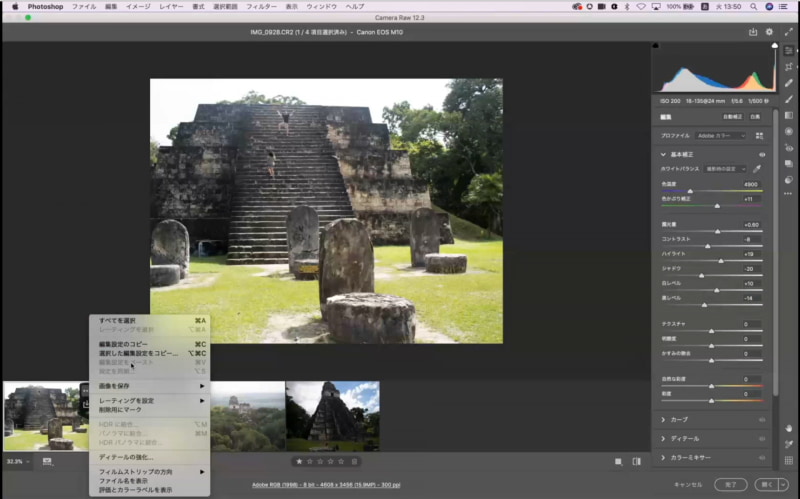Image resolution: width=800 pixels, height=499 pixels.
Task: Open the Presets overlapping-circles icon
Action: pos(789,180)
